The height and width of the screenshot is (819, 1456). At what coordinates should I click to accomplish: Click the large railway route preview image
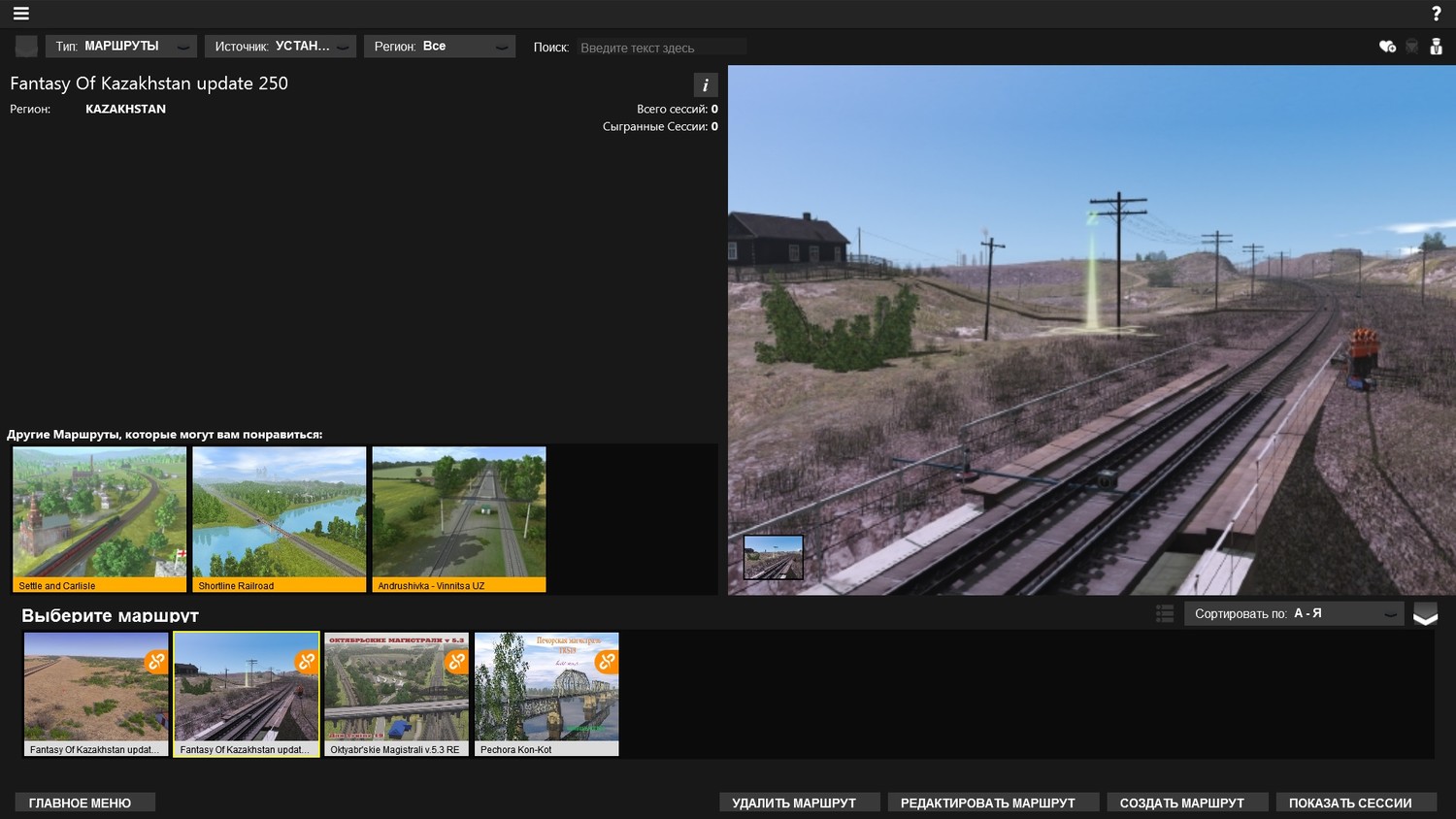1092,330
